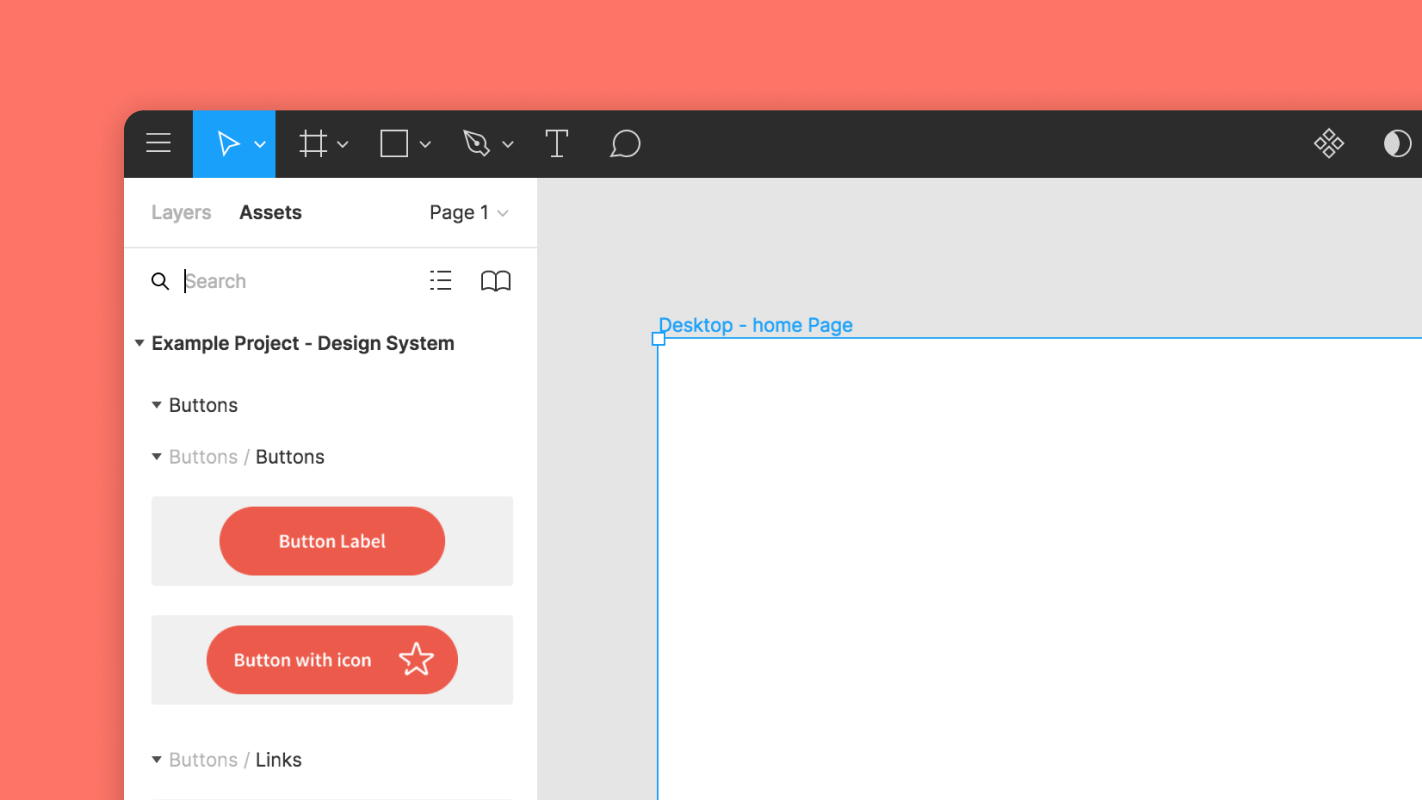Click the search magnifier icon

(x=160, y=281)
